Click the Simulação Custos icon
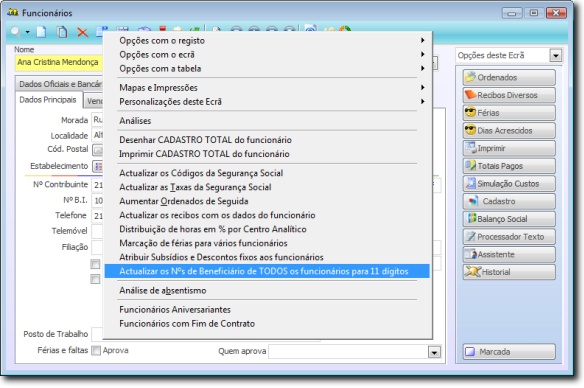The image size is (584, 388). point(471,183)
